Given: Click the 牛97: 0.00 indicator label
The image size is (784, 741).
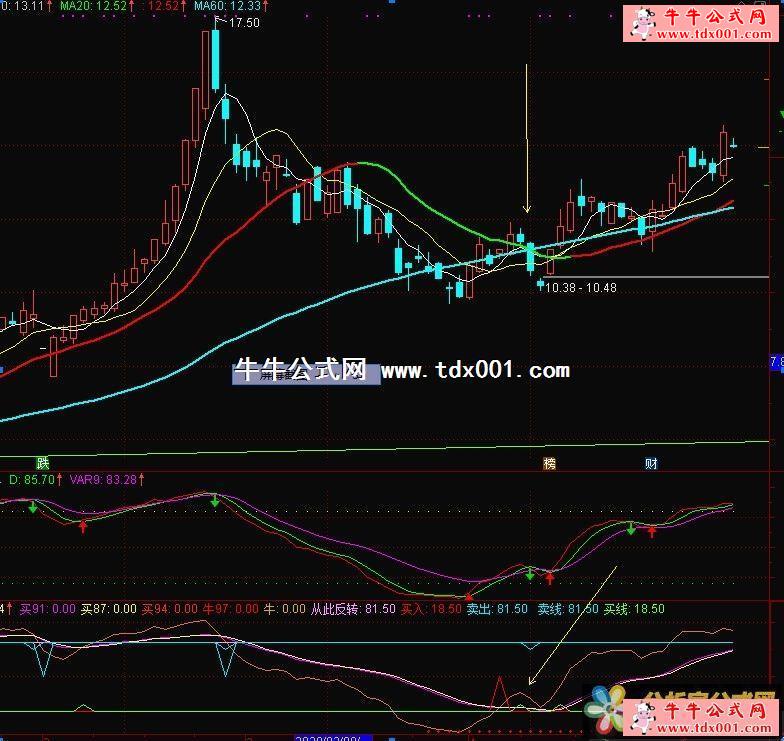Looking at the screenshot, I should pyautogui.click(x=230, y=608).
